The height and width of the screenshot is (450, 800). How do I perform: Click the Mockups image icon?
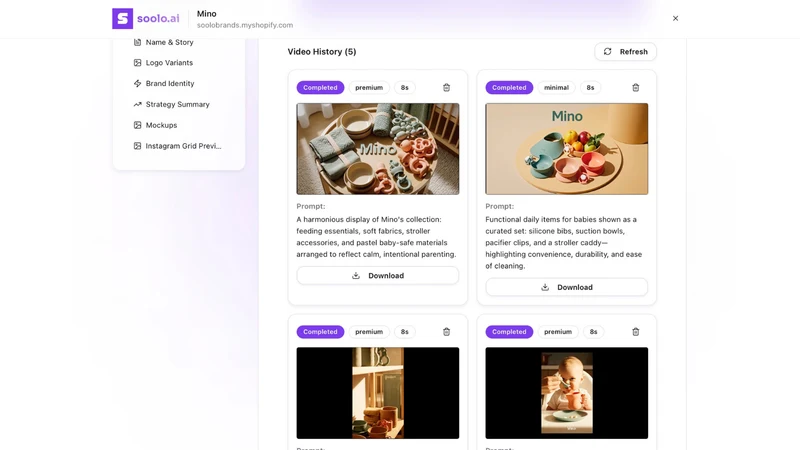pos(137,125)
